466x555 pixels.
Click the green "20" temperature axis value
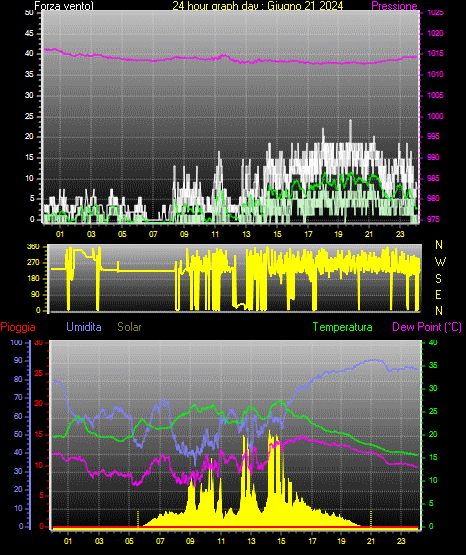coord(433,434)
